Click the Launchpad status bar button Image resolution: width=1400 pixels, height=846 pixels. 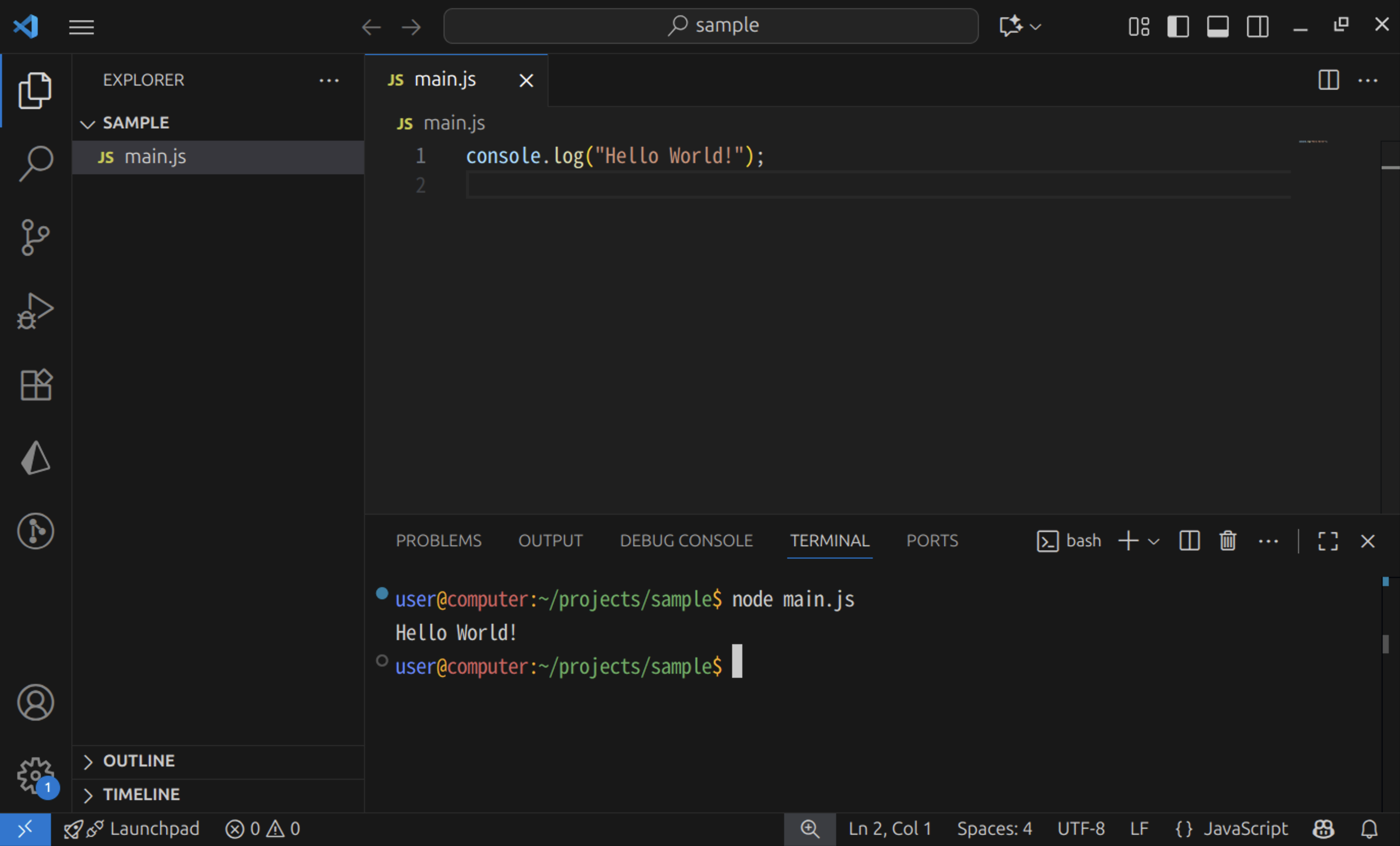131,829
